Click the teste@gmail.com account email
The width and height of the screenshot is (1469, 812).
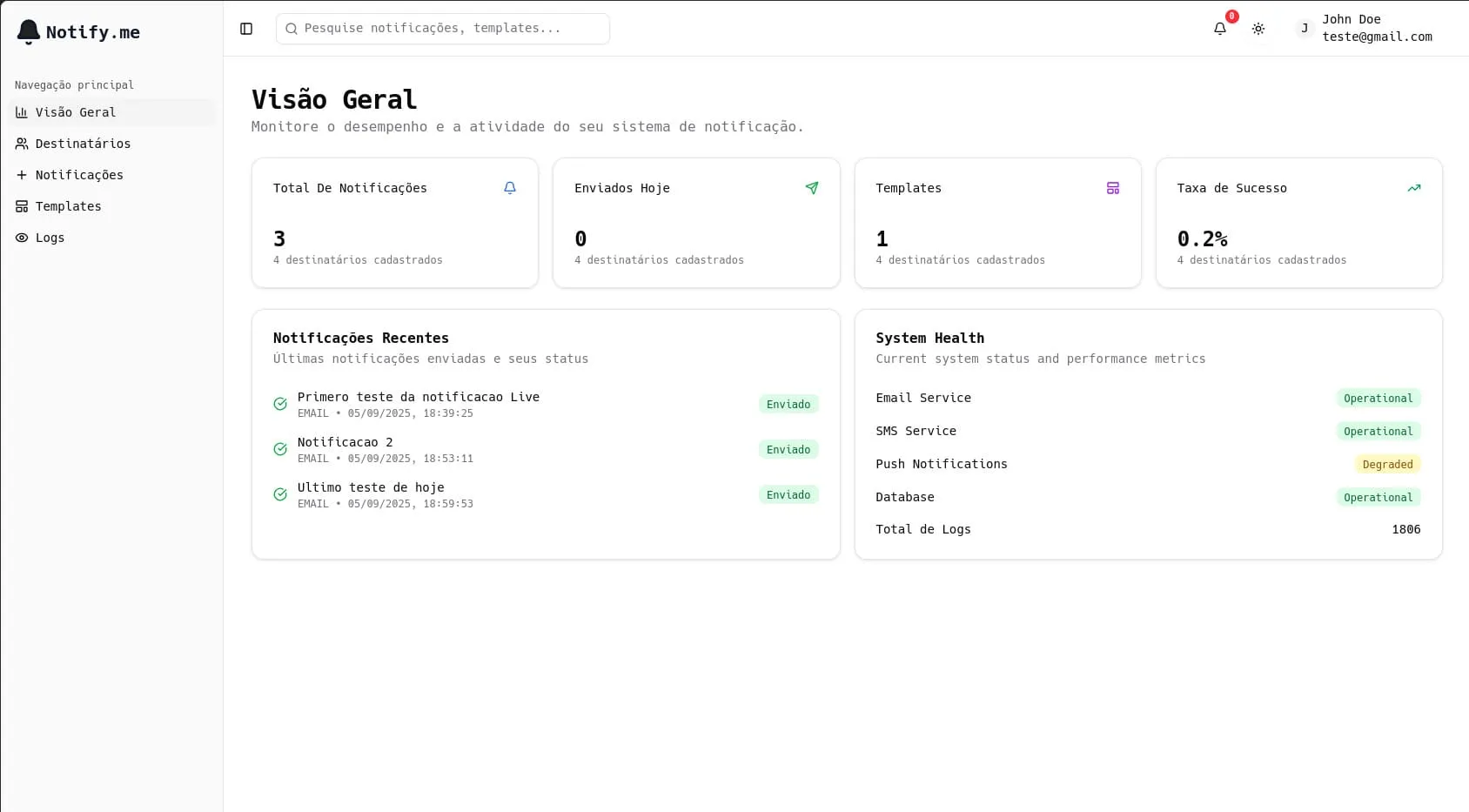(x=1378, y=37)
